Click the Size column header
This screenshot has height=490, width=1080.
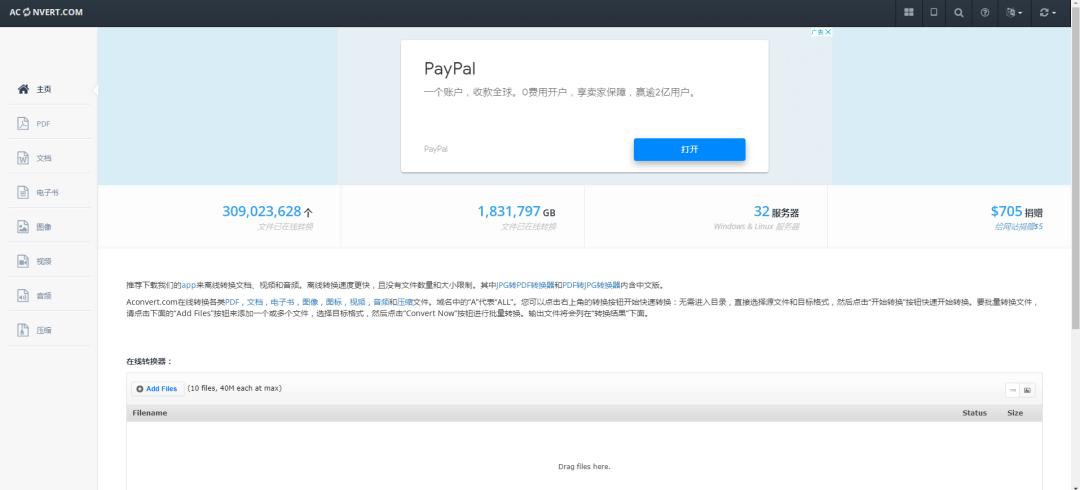click(1015, 413)
